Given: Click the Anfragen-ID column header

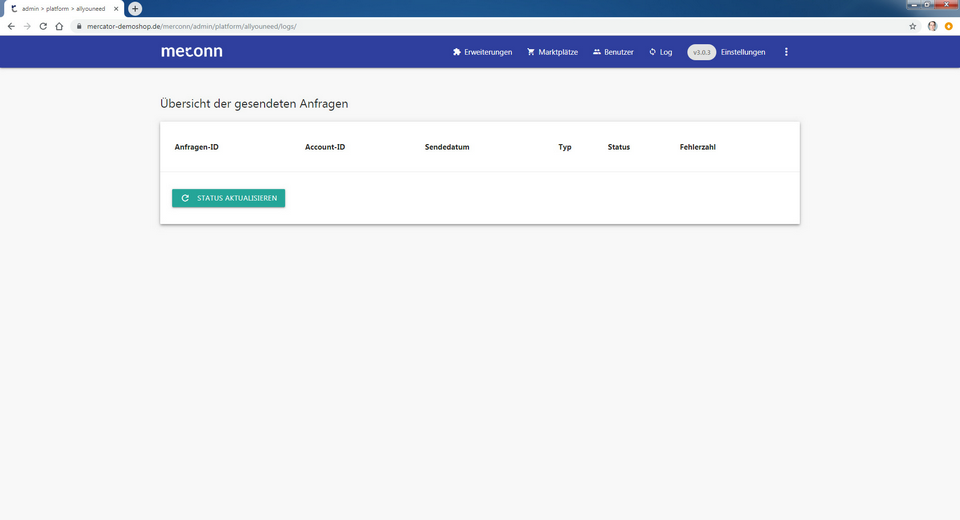Looking at the screenshot, I should 196,147.
